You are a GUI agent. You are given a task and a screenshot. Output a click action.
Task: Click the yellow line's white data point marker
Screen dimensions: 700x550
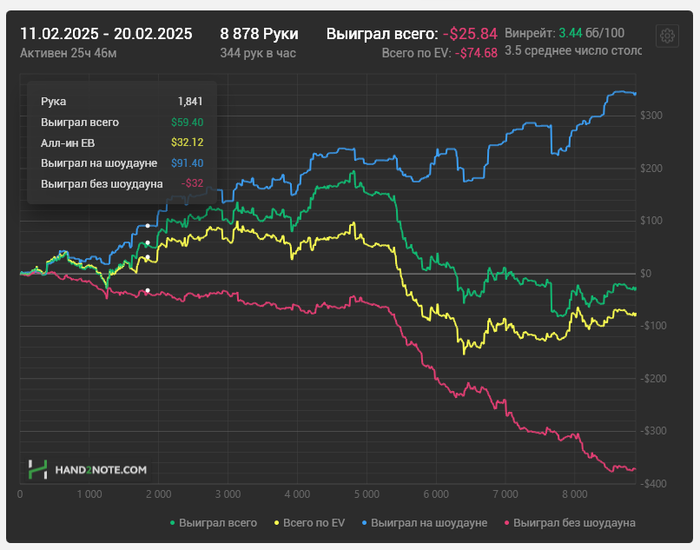pyautogui.click(x=148, y=257)
